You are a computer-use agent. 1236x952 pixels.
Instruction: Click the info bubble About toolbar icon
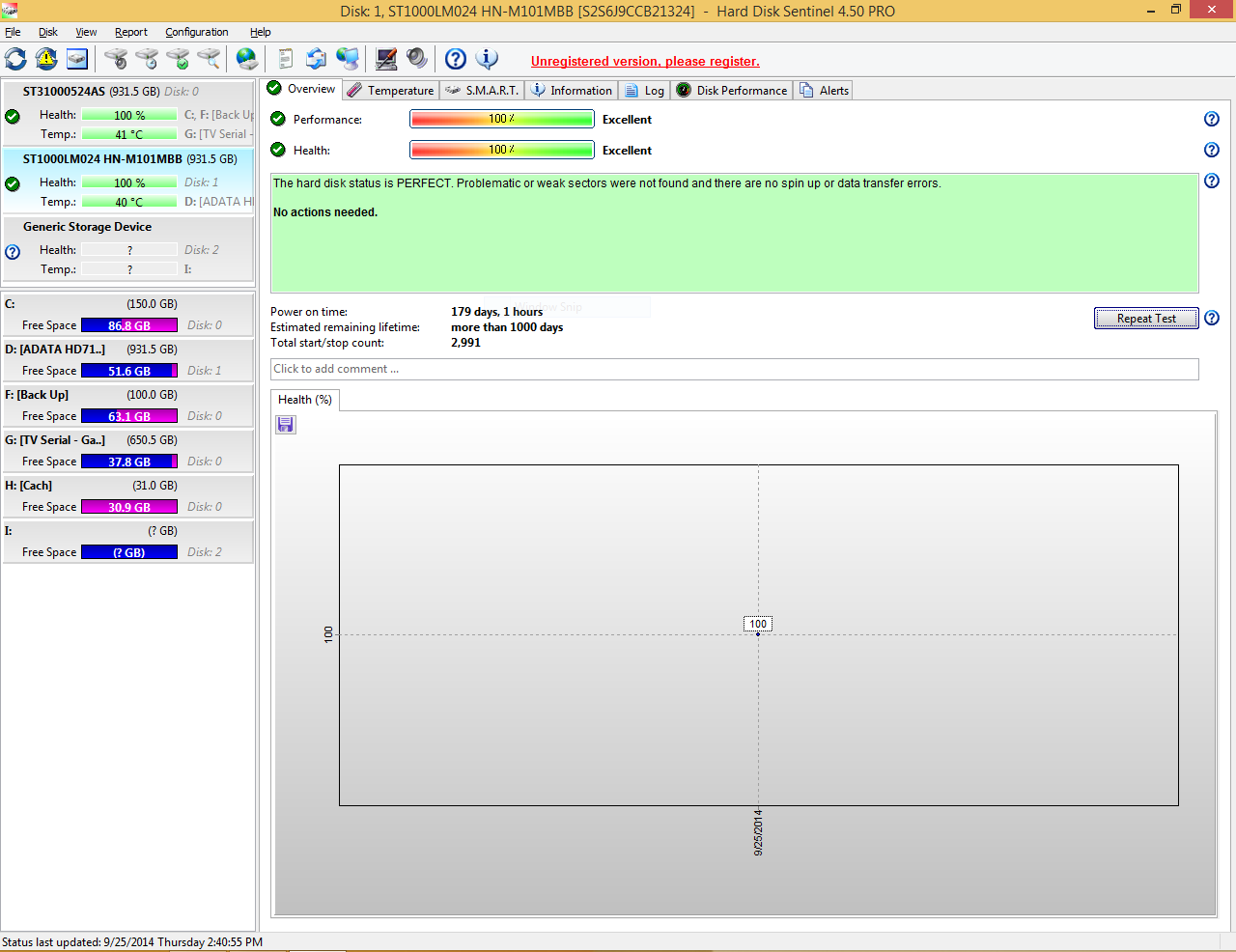488,59
